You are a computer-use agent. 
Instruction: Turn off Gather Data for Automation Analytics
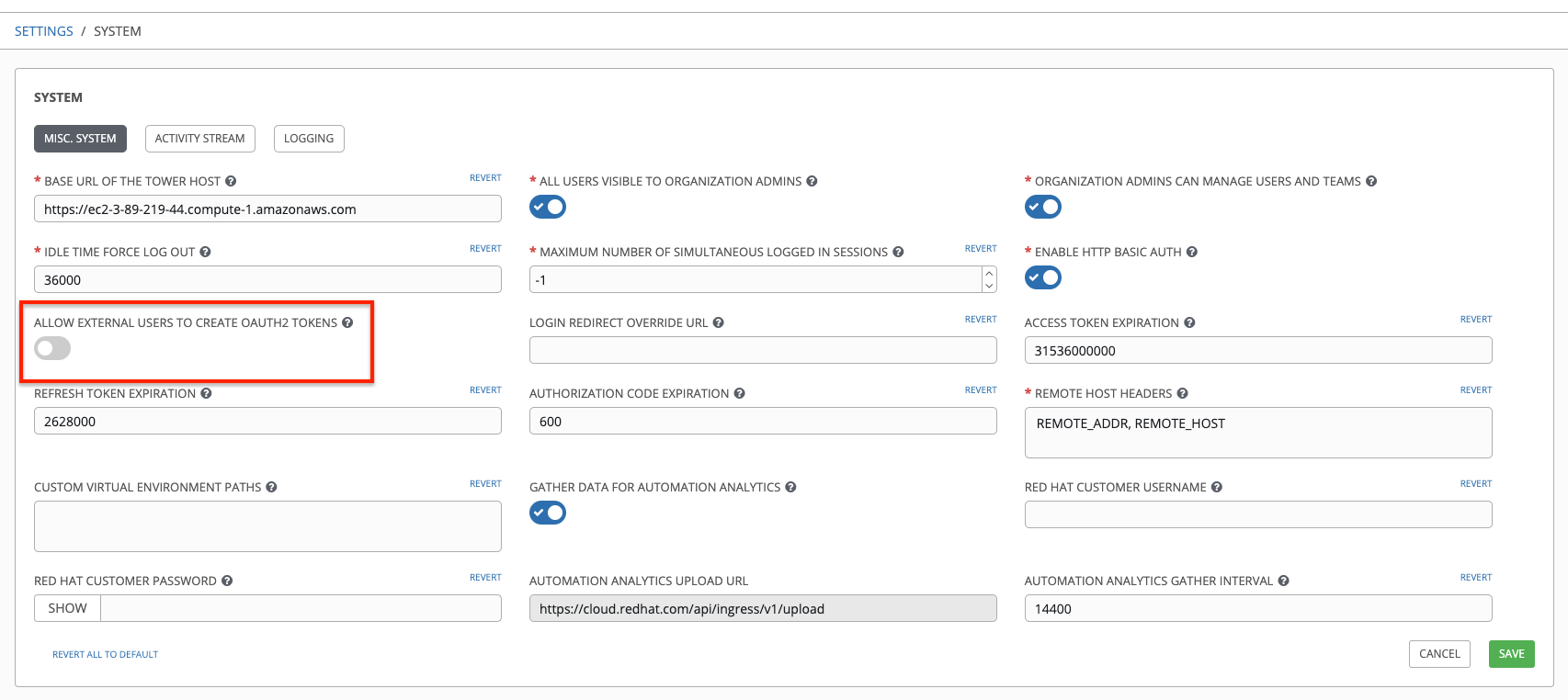click(548, 513)
